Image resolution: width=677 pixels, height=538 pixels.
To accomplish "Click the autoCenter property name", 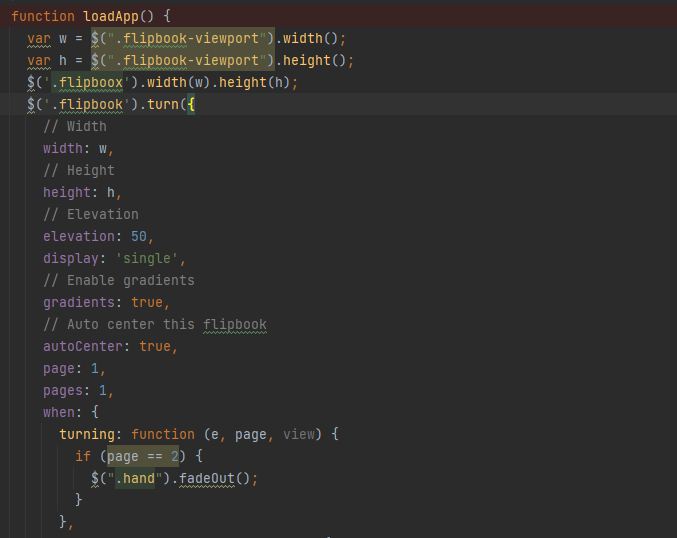I will 82,346.
